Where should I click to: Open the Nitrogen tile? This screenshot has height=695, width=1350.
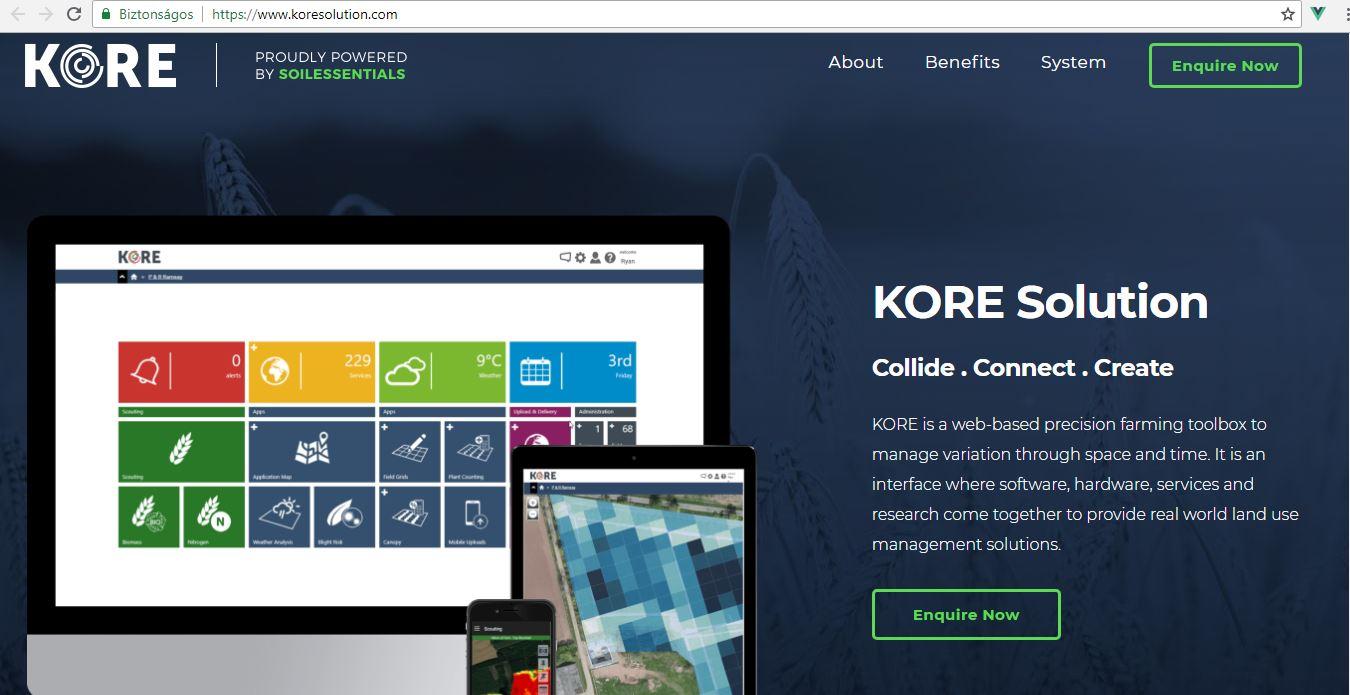tap(214, 517)
